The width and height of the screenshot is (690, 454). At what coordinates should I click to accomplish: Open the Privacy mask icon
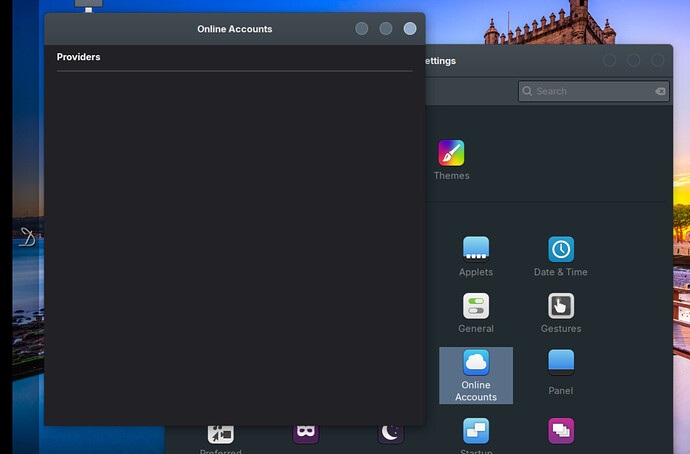[305, 434]
